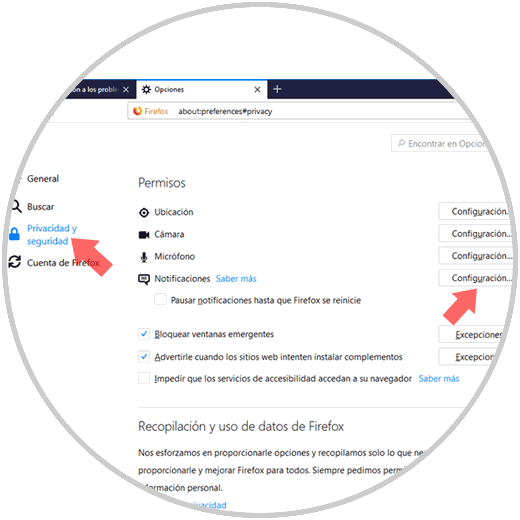Click the Buscar magnifying glass icon
The width and height of the screenshot is (520, 520).
click(x=16, y=206)
